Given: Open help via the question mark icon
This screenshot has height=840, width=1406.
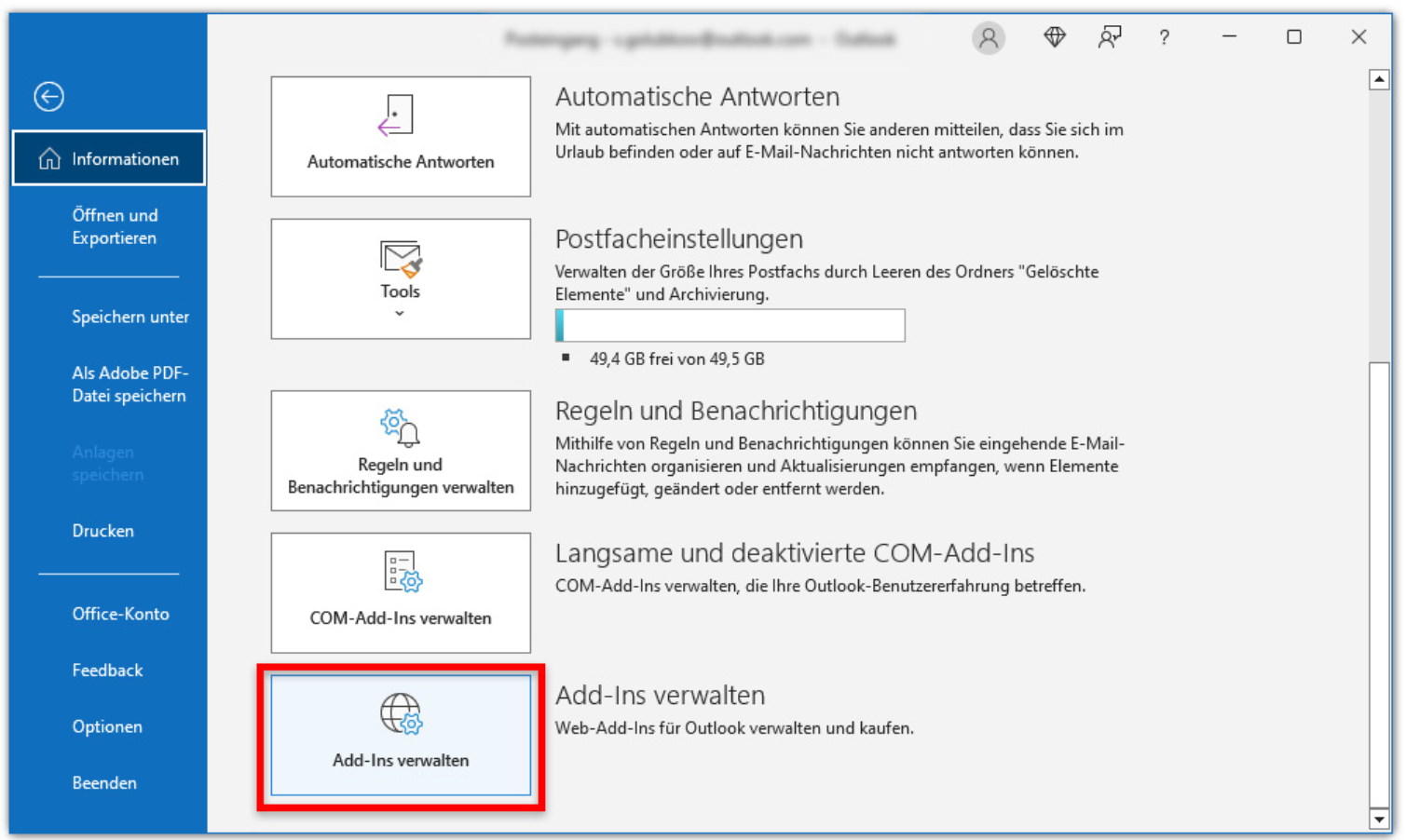Looking at the screenshot, I should pyautogui.click(x=1164, y=38).
